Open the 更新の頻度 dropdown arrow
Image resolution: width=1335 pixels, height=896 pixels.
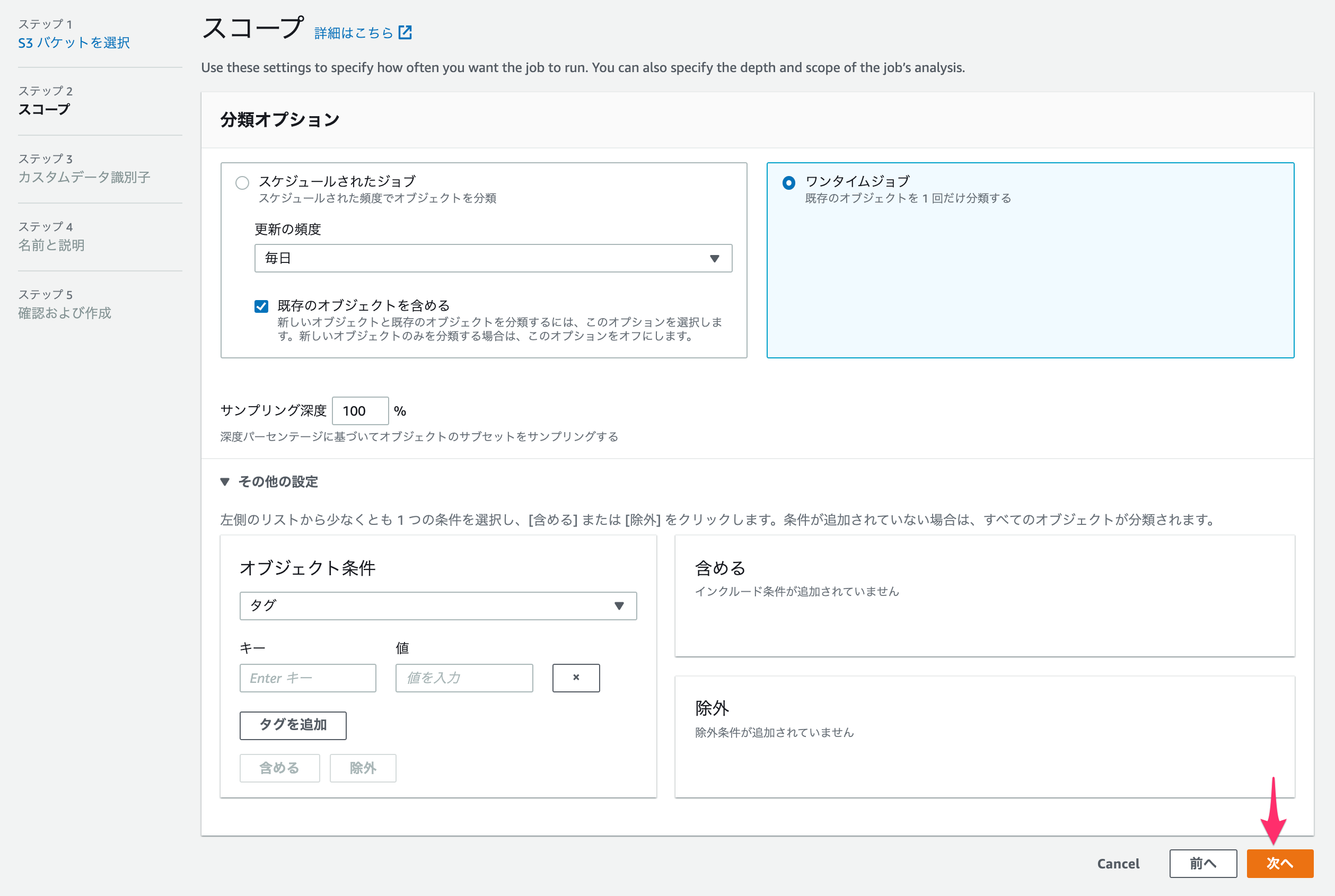(x=714, y=258)
